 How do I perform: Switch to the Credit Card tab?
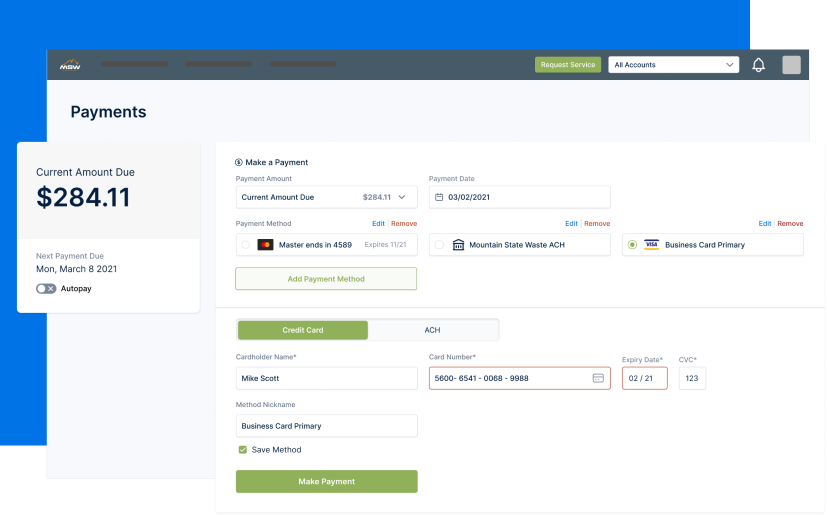click(303, 330)
